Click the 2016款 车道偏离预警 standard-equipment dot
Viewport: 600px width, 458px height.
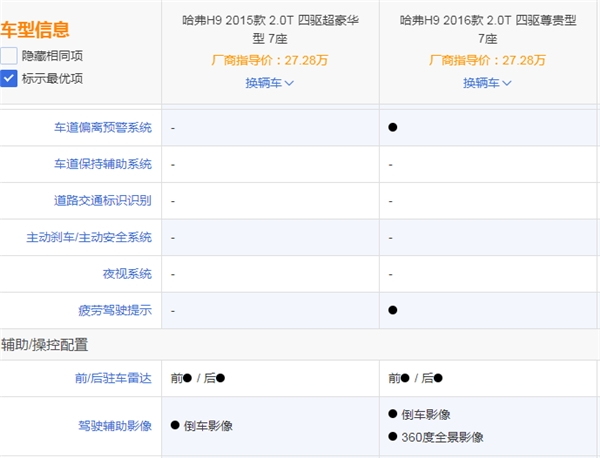pyautogui.click(x=393, y=128)
